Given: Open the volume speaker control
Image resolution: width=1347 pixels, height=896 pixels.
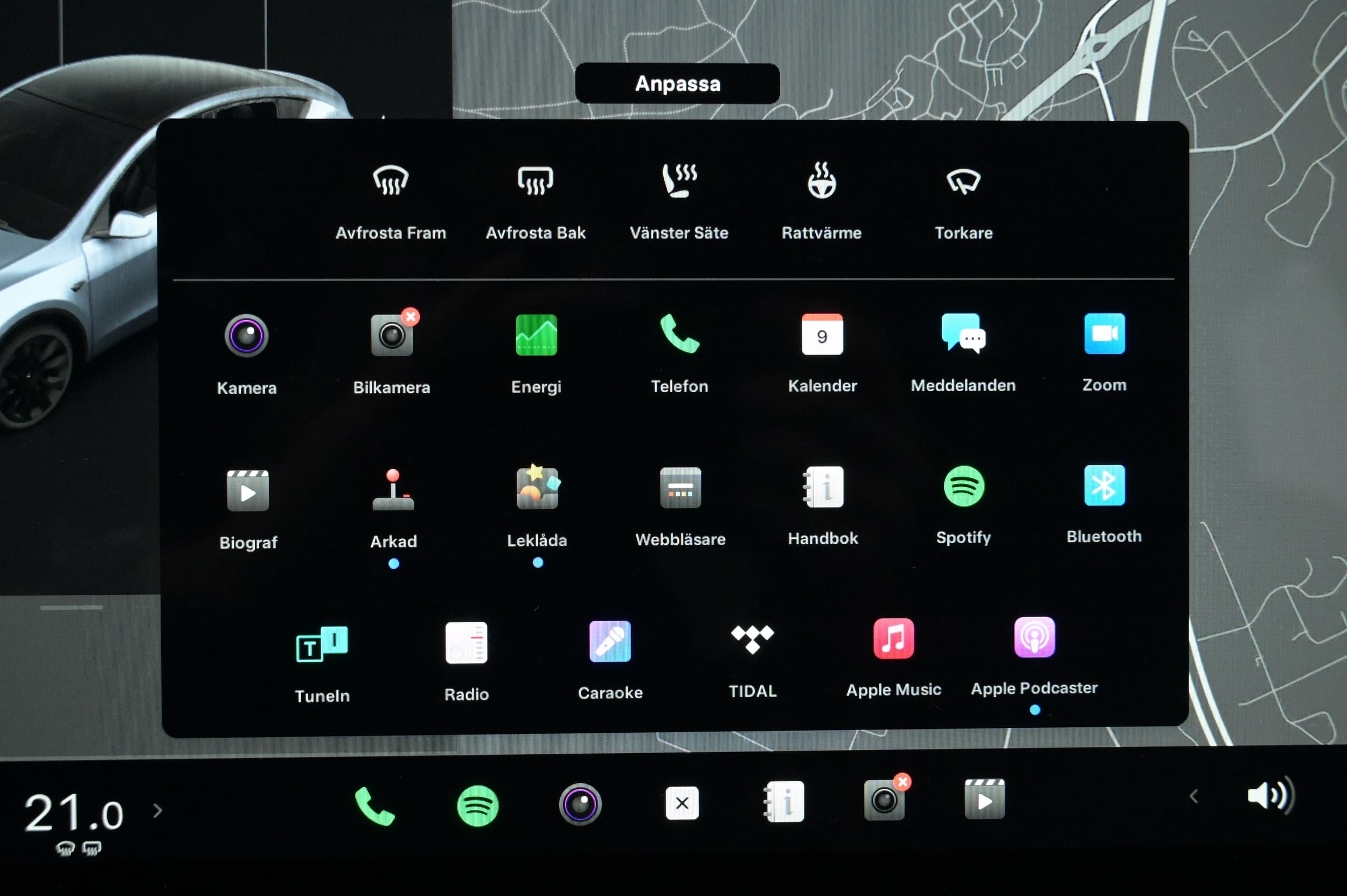Looking at the screenshot, I should [1270, 795].
